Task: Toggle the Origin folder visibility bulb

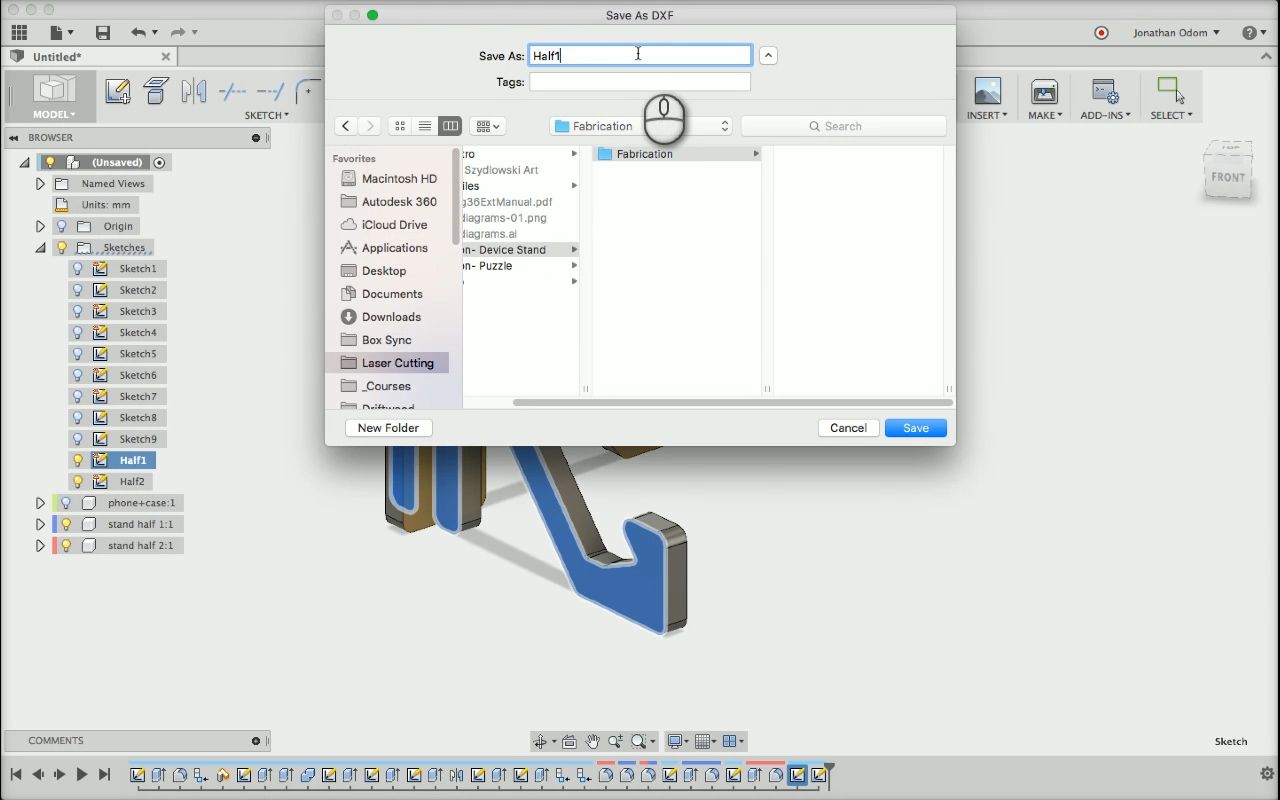Action: pos(62,226)
